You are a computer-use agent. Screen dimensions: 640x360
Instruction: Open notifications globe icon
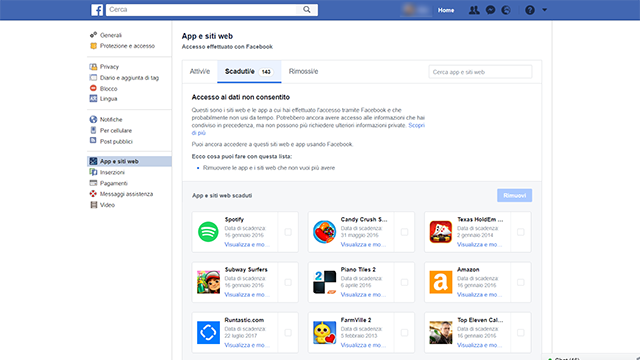(x=506, y=10)
